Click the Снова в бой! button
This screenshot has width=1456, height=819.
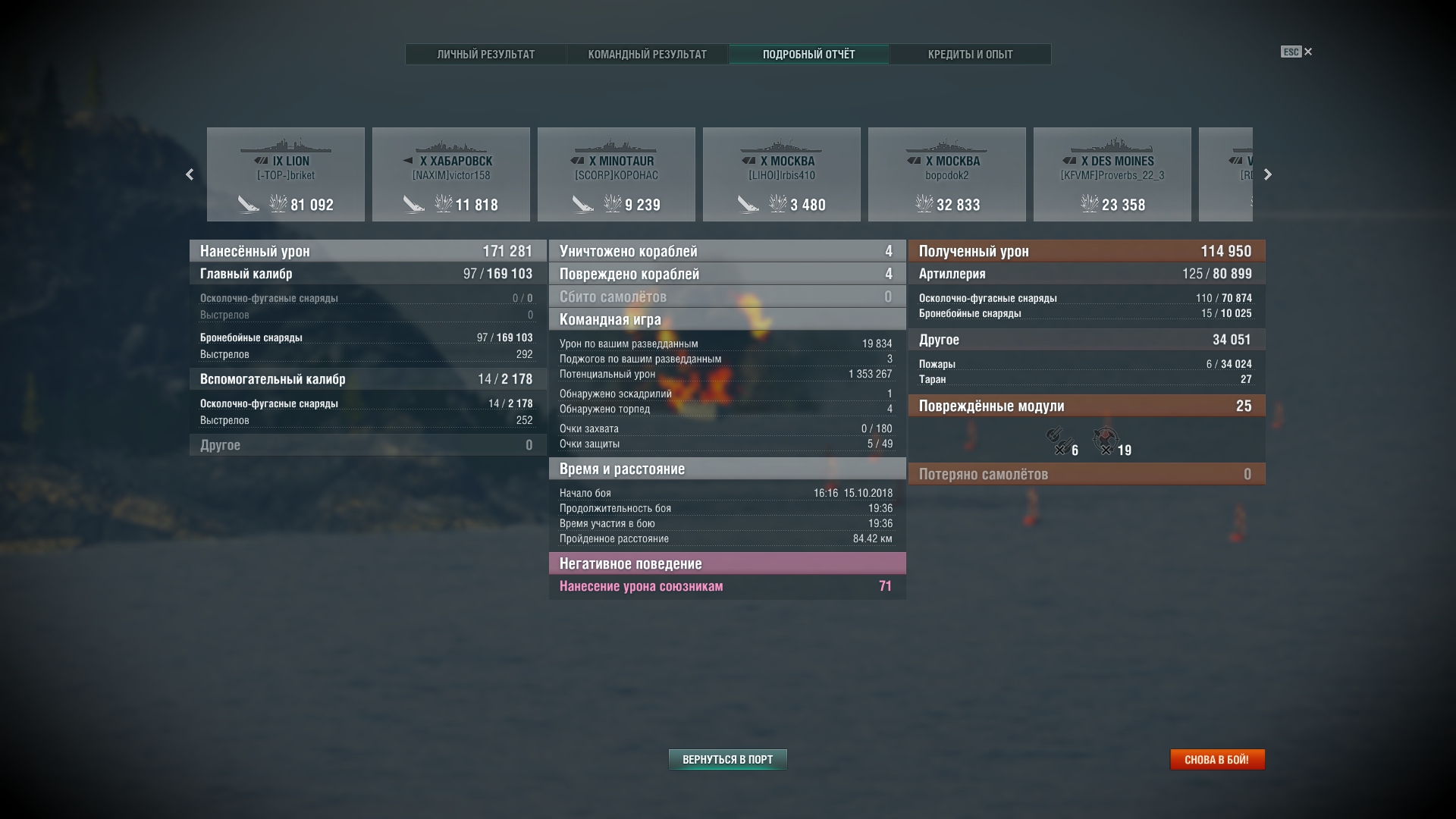pos(1217,760)
